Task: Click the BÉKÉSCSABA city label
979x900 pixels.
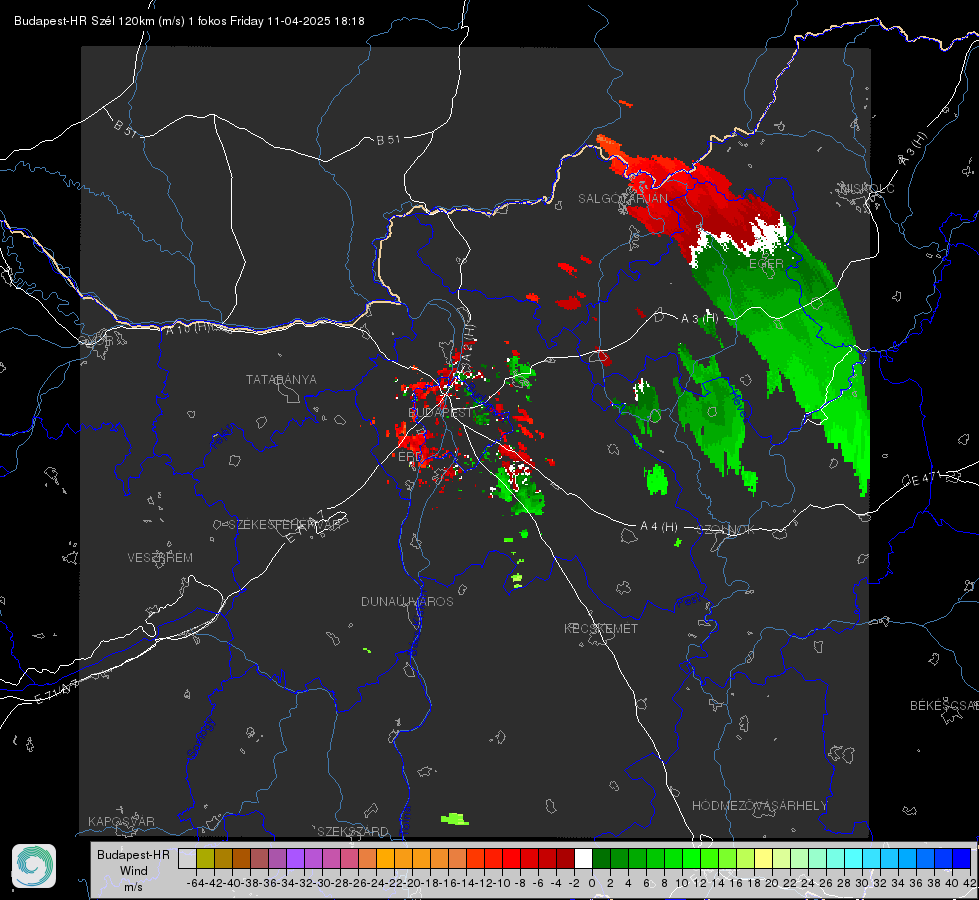Action: coord(944,706)
